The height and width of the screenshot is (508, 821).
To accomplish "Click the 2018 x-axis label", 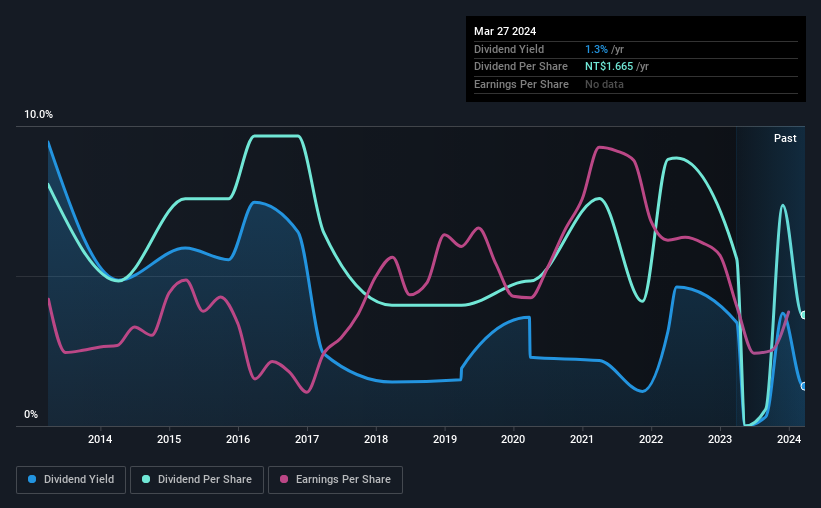I will point(376,439).
